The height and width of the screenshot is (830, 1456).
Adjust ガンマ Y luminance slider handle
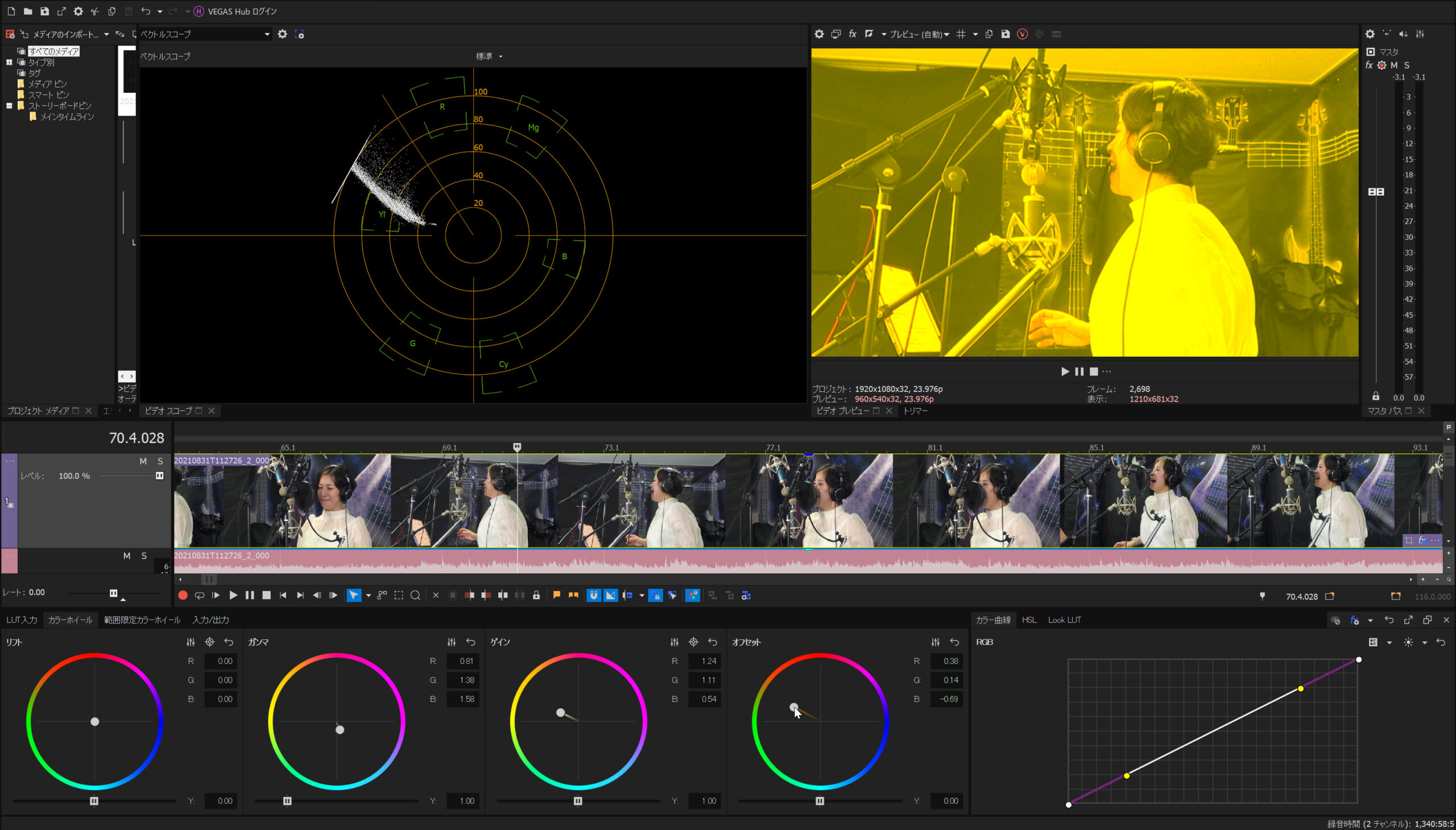click(288, 800)
